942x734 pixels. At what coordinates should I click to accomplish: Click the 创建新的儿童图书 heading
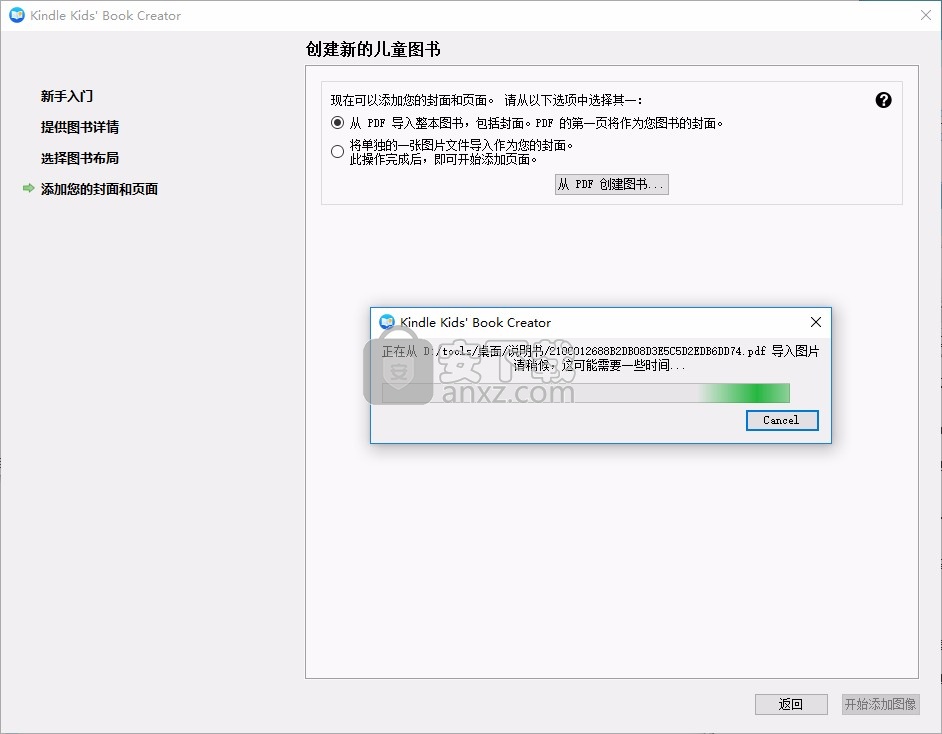point(373,49)
